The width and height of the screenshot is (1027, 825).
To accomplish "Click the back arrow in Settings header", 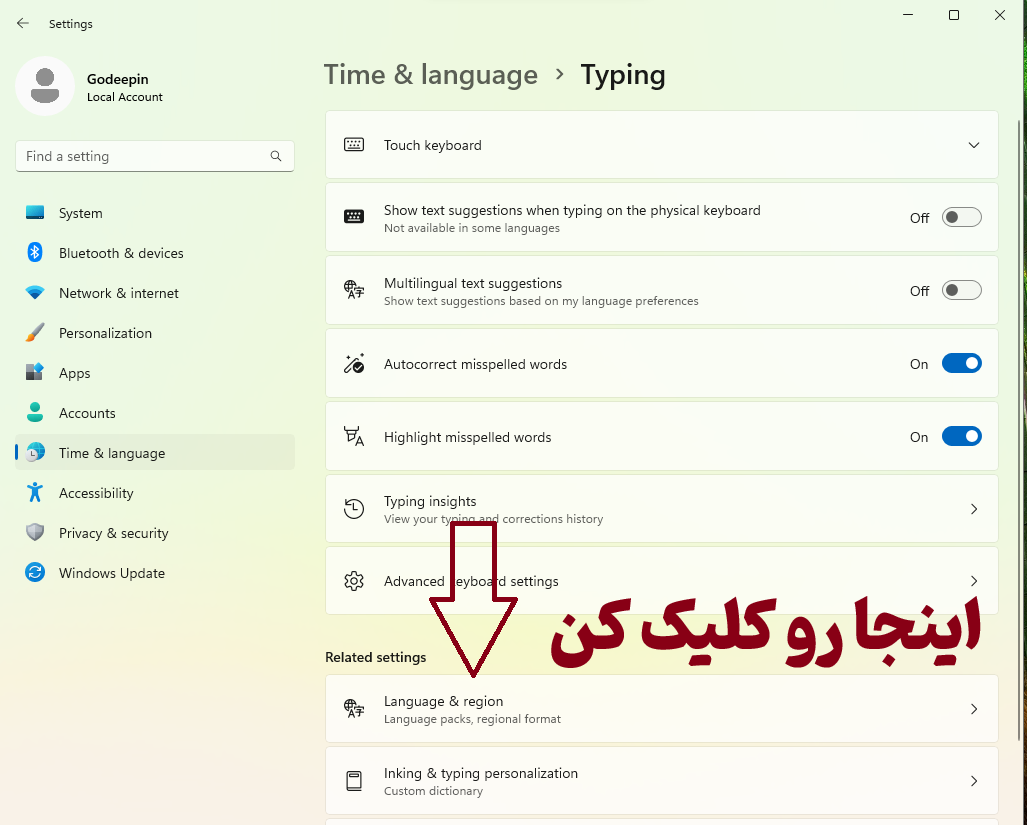I will [23, 24].
